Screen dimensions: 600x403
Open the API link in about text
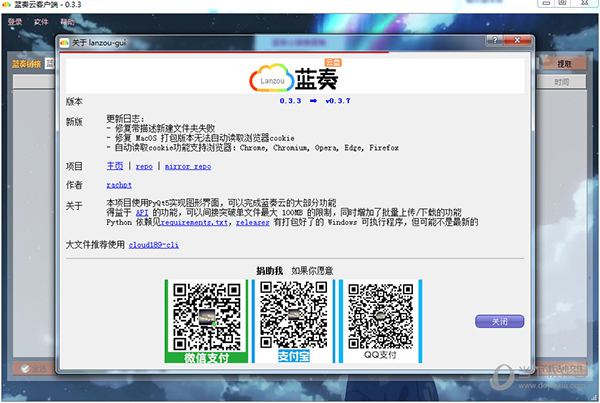coord(142,212)
